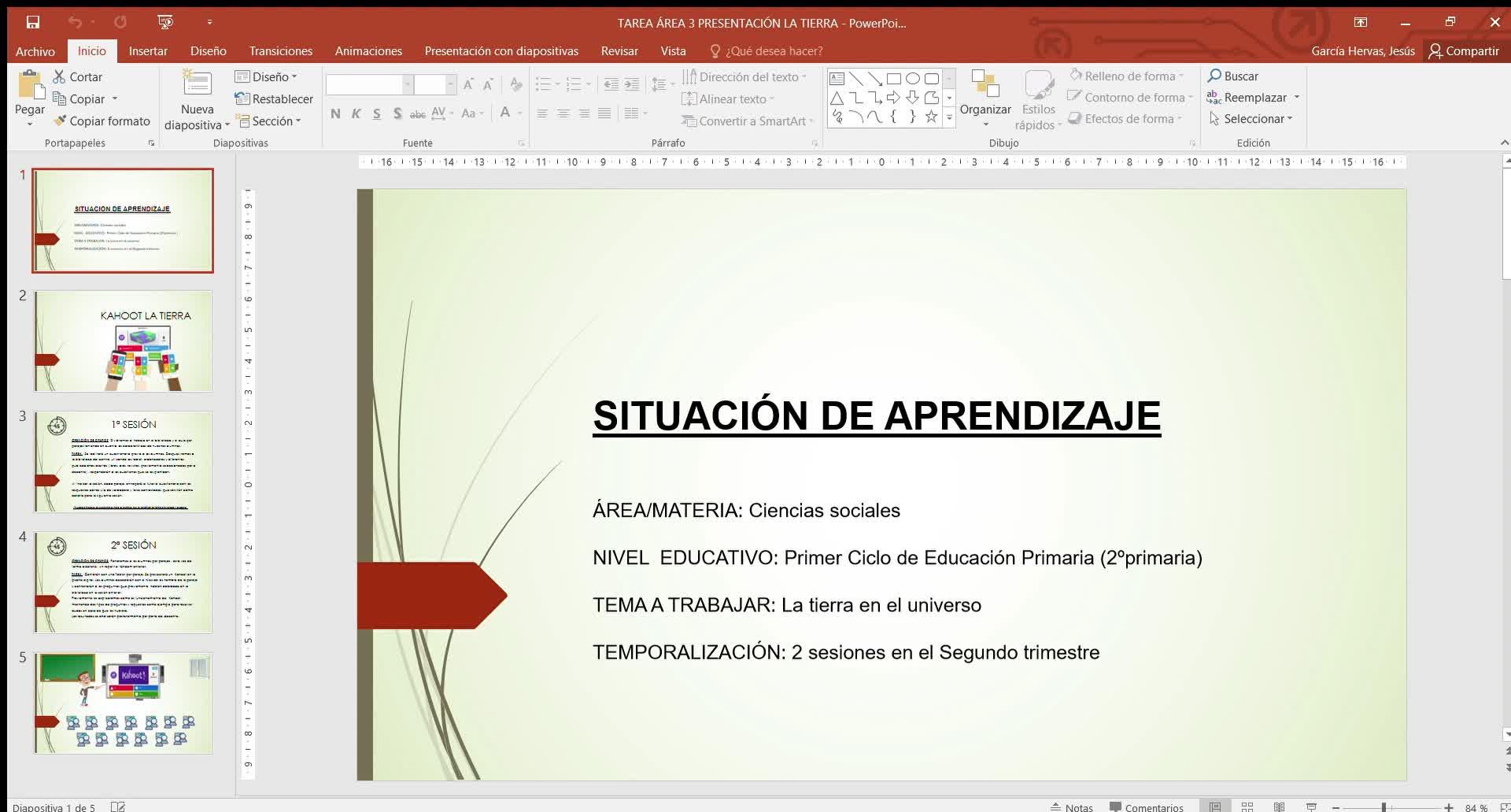Click the Pegar clipboard icon
This screenshot has width=1511, height=812.
30,85
